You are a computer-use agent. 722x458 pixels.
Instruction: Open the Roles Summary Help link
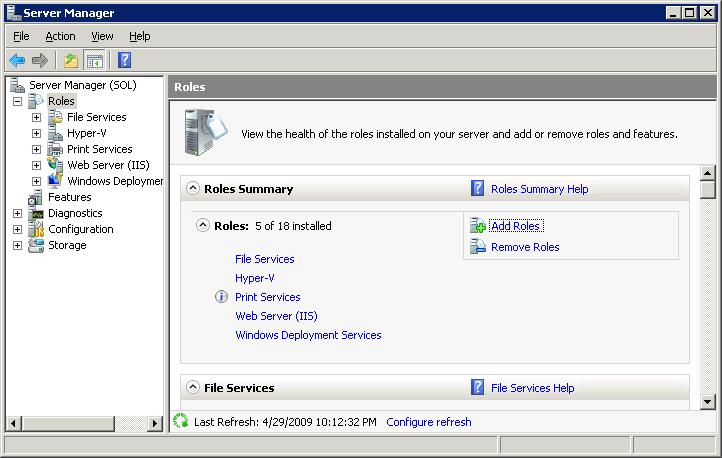click(x=540, y=189)
